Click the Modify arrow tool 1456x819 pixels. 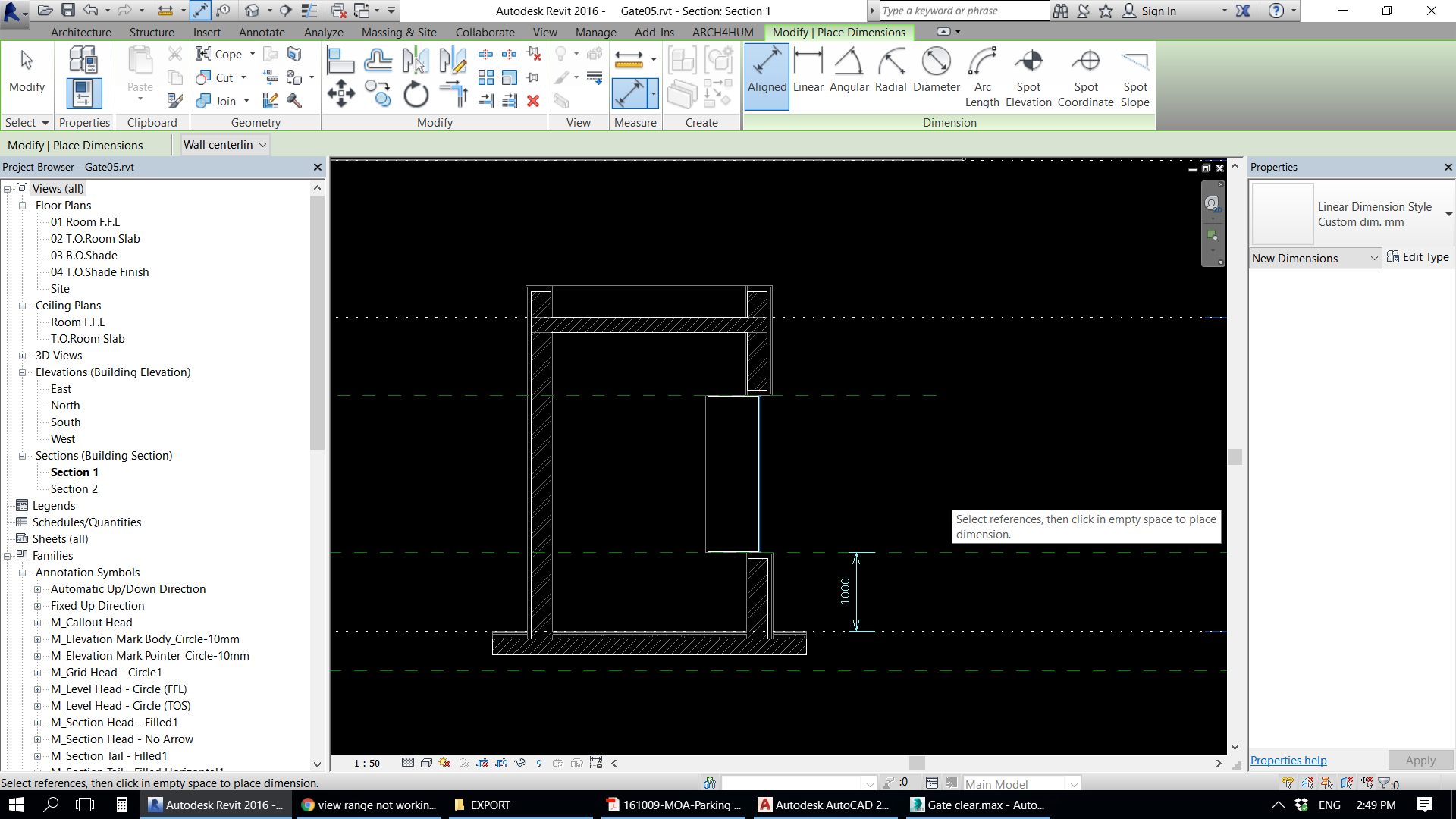coord(27,73)
